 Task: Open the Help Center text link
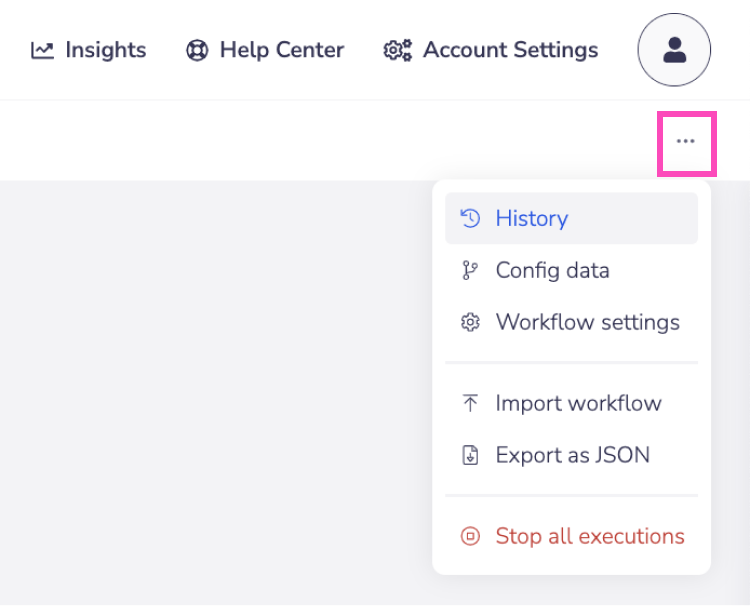tap(281, 50)
